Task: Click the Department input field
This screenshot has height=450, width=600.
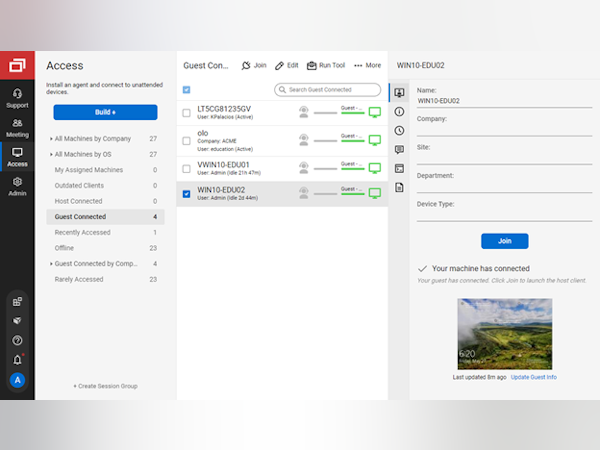Action: (504, 186)
